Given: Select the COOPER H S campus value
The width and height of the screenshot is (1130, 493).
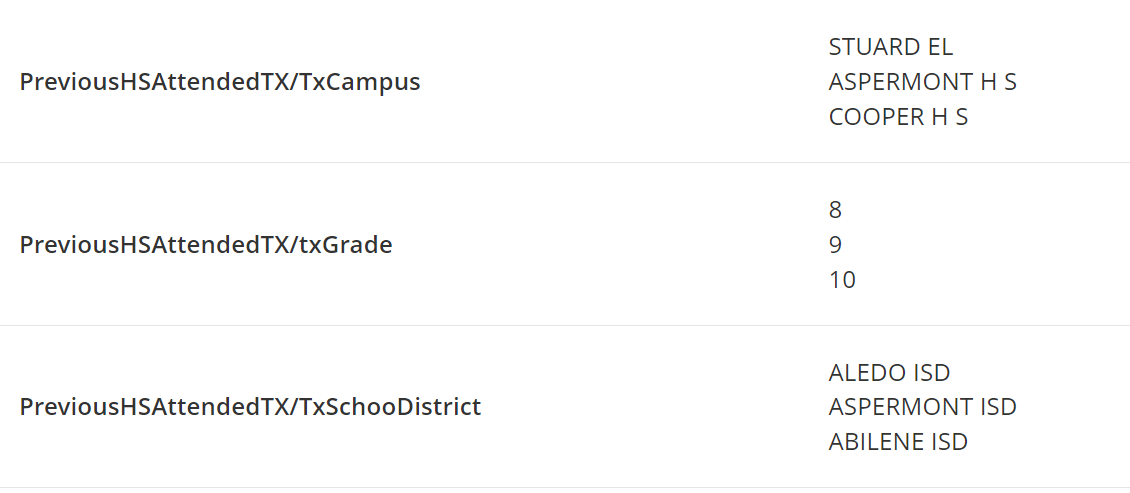Looking at the screenshot, I should pyautogui.click(x=898, y=117).
